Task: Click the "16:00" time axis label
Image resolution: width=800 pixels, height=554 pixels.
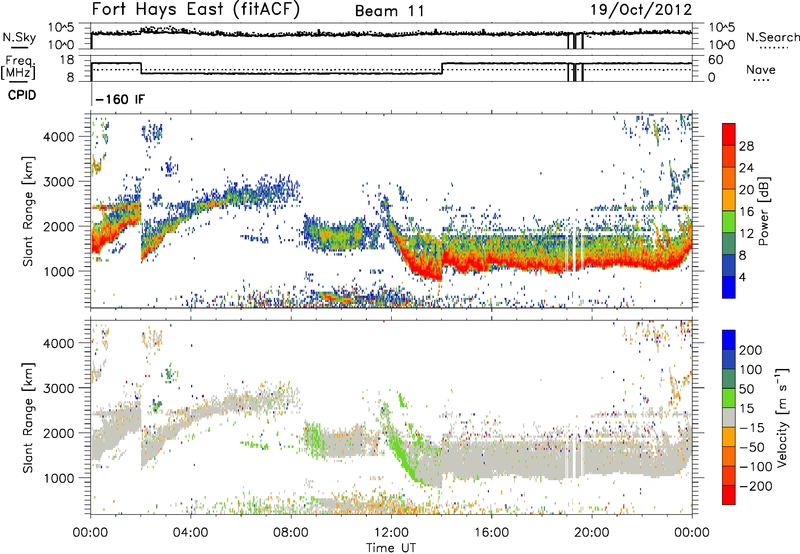Action: point(491,533)
